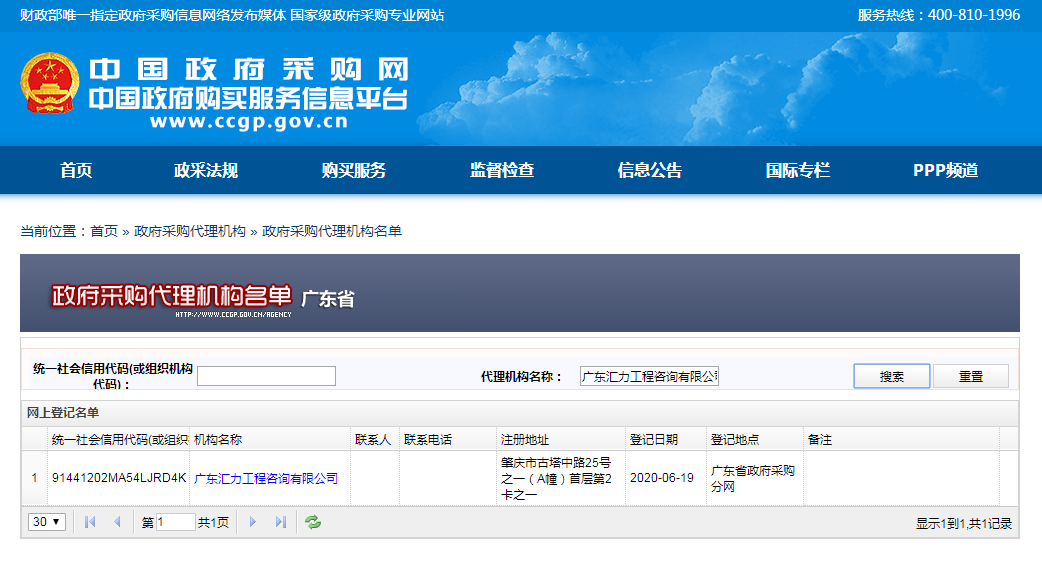Open the 政采法规 navigation tab
Screen dimensions: 1042x567
pyautogui.click(x=206, y=170)
